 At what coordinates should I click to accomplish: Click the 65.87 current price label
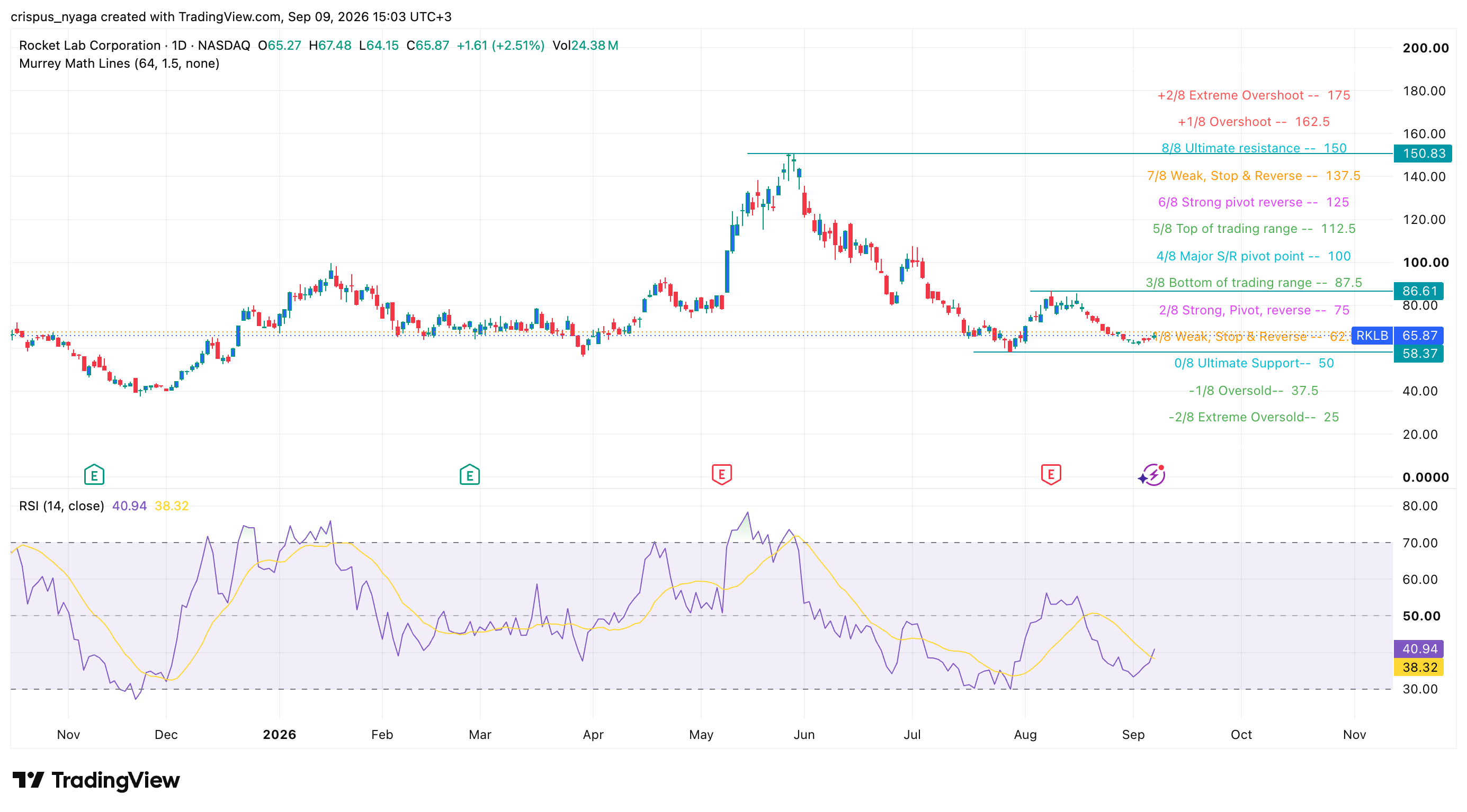(x=1419, y=336)
